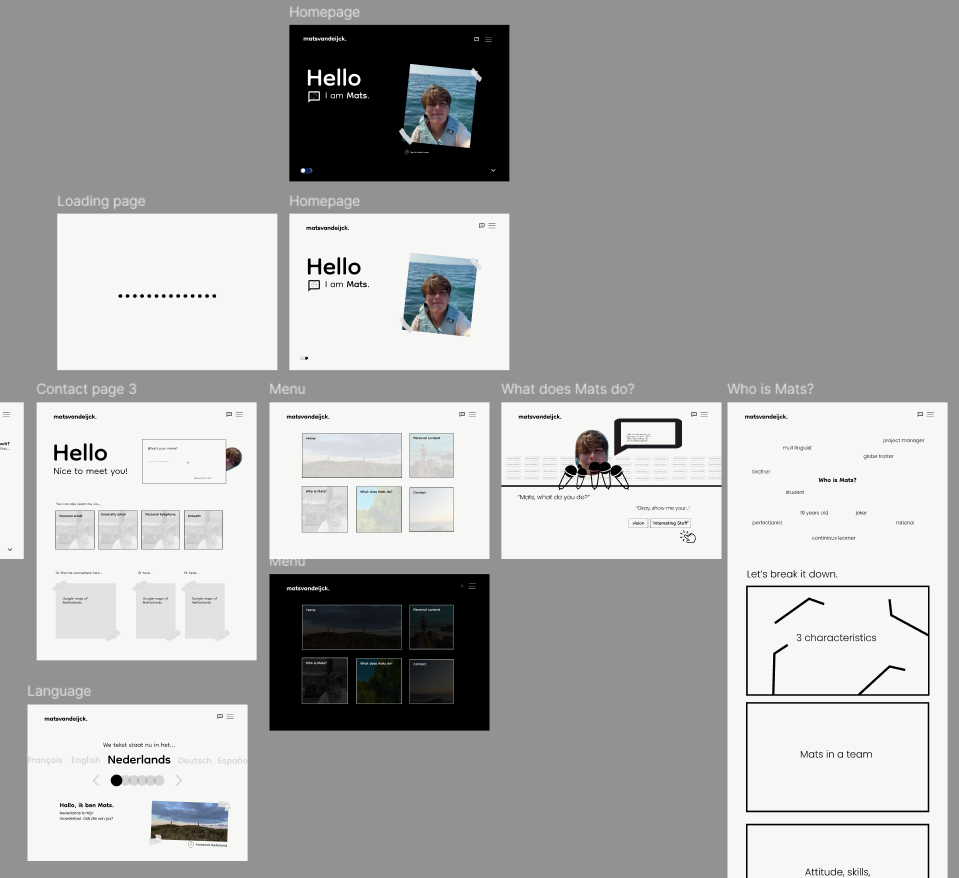Click the Mats photo on dark Homepage
The image size is (959, 878).
(440, 105)
